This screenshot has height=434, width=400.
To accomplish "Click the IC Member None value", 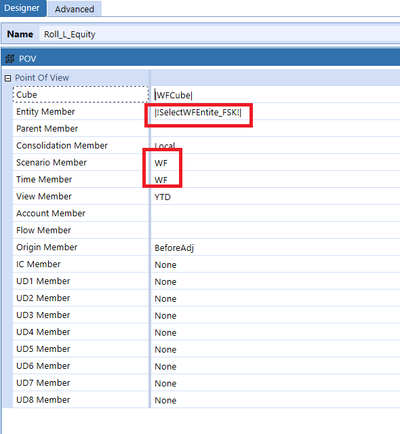I will click(165, 265).
